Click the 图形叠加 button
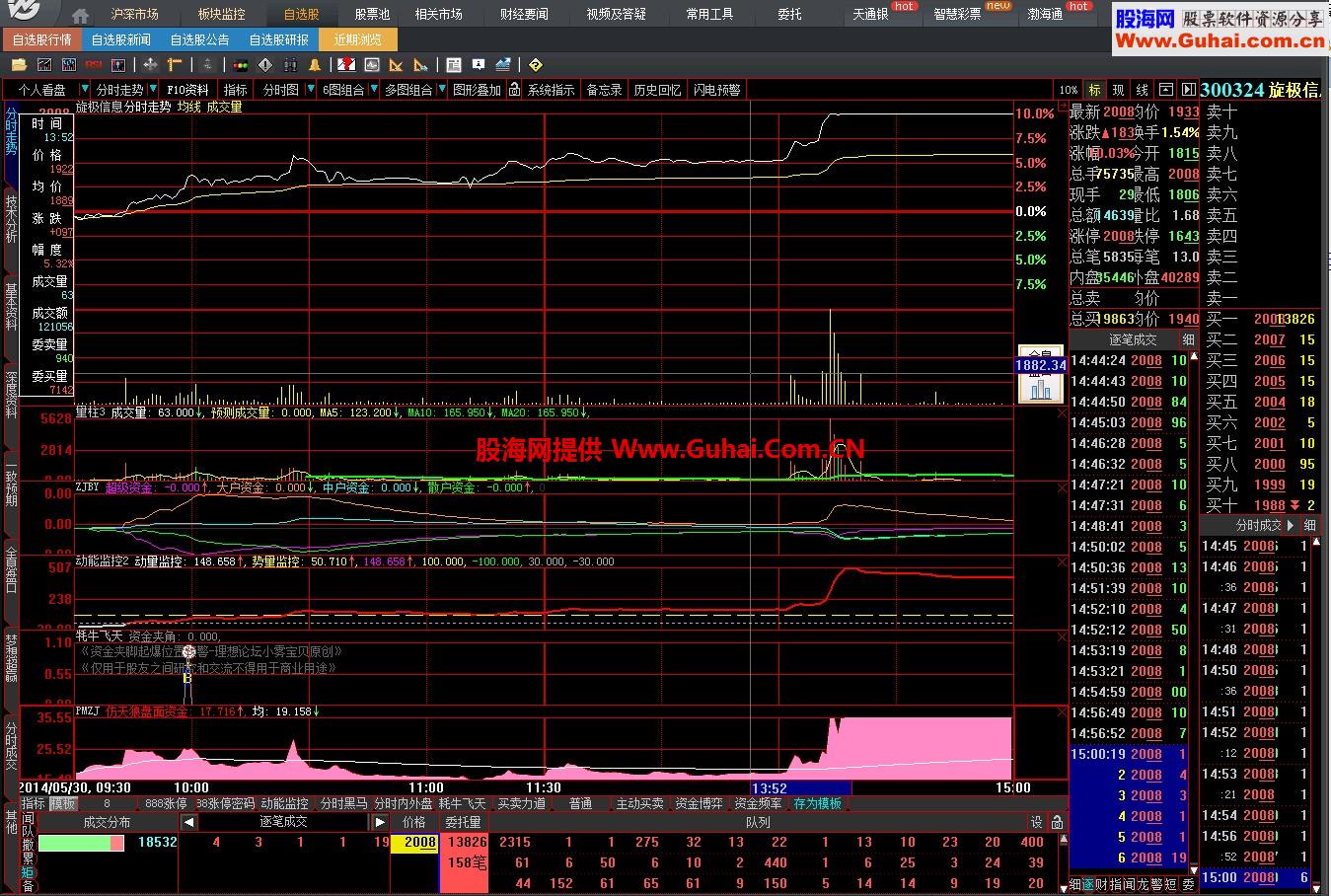Screen dimensions: 1331x896 [x=477, y=90]
